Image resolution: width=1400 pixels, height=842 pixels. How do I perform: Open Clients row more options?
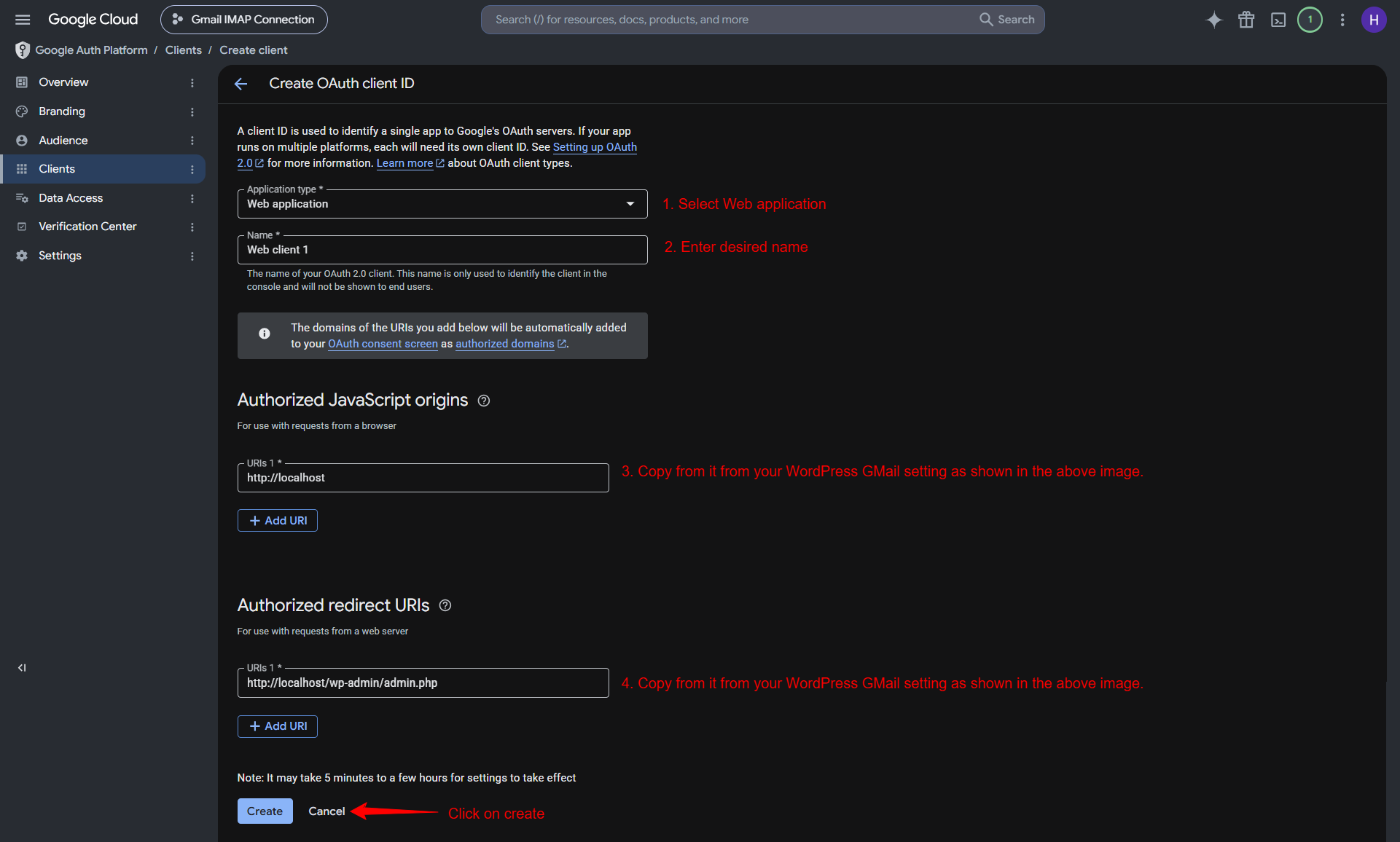192,169
